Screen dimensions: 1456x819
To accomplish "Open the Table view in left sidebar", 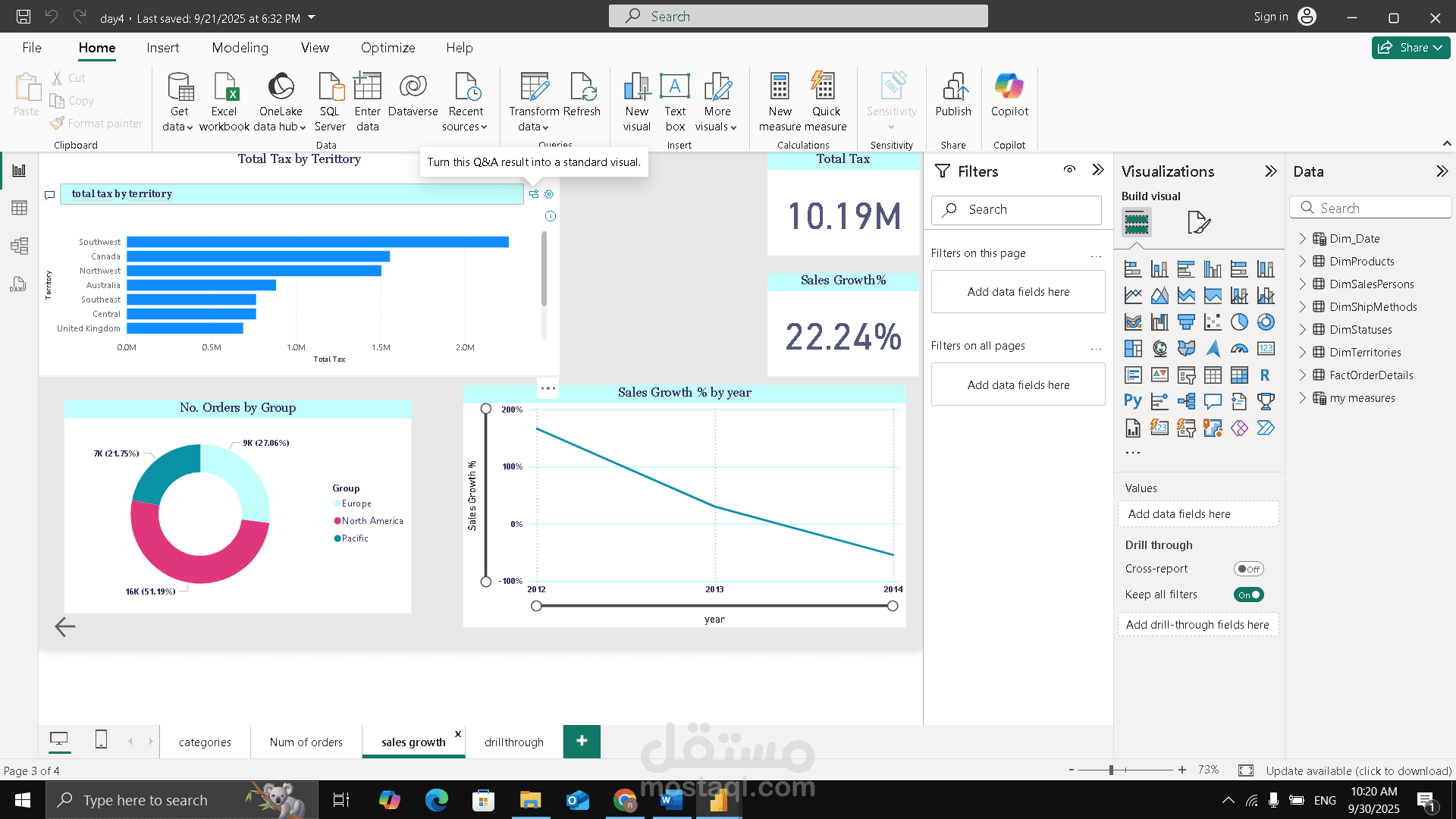I will coord(19,208).
